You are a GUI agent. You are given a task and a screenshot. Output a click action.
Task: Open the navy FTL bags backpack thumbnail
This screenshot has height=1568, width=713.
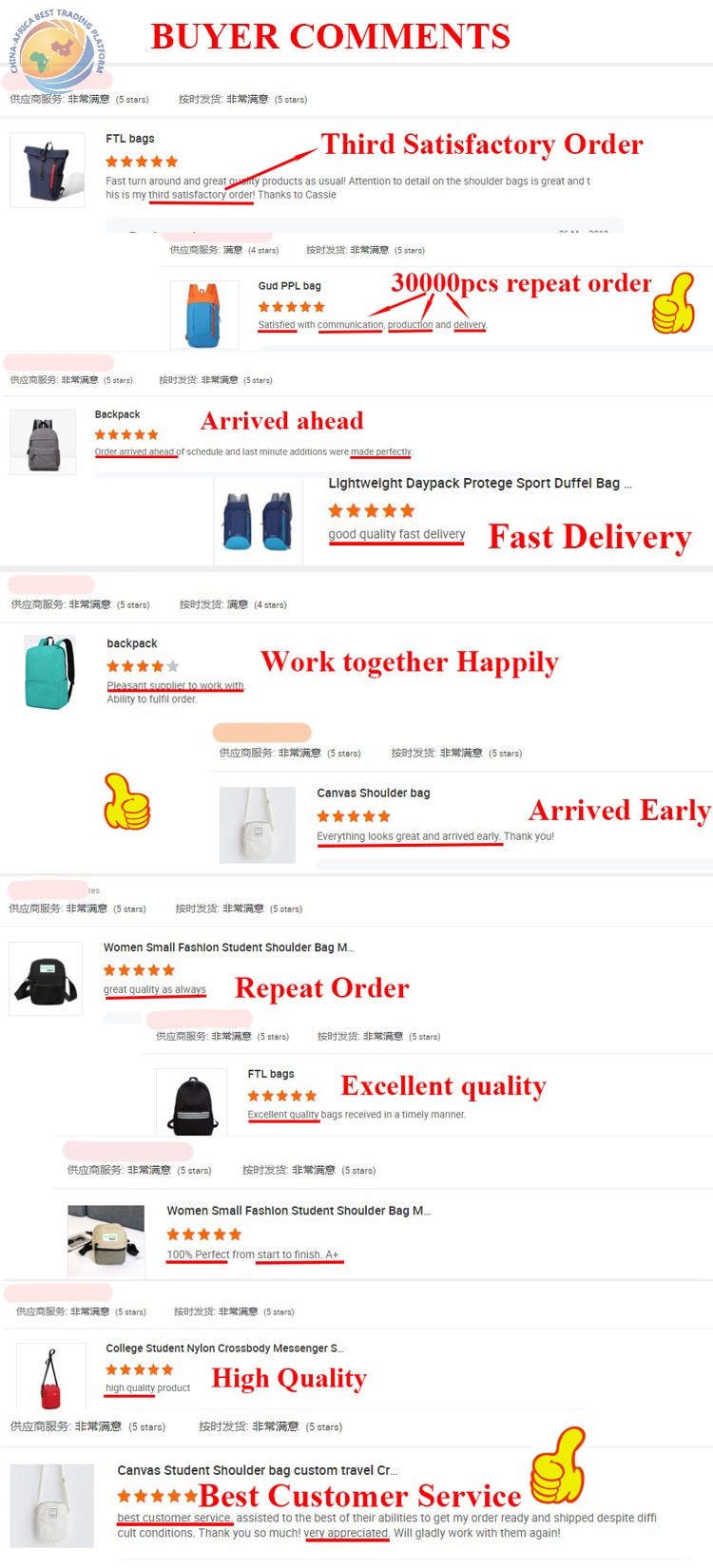pyautogui.click(x=48, y=170)
